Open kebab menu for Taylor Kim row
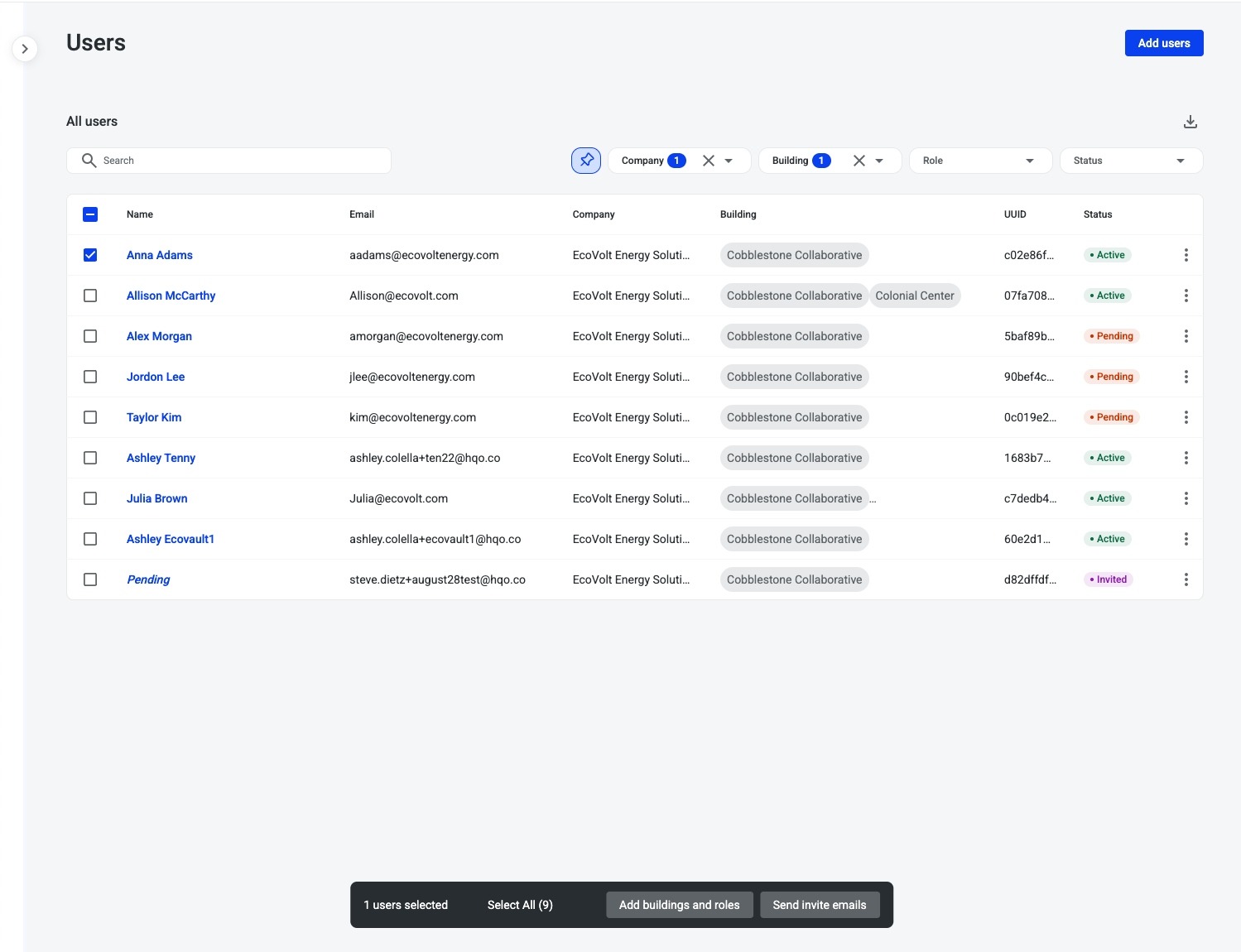Viewport: 1241px width, 952px height. point(1186,417)
